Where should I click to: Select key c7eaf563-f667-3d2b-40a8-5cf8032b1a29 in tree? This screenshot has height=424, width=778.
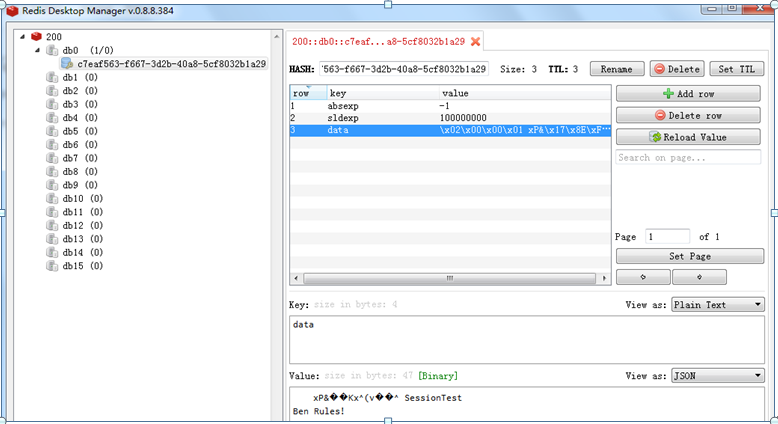coord(172,63)
